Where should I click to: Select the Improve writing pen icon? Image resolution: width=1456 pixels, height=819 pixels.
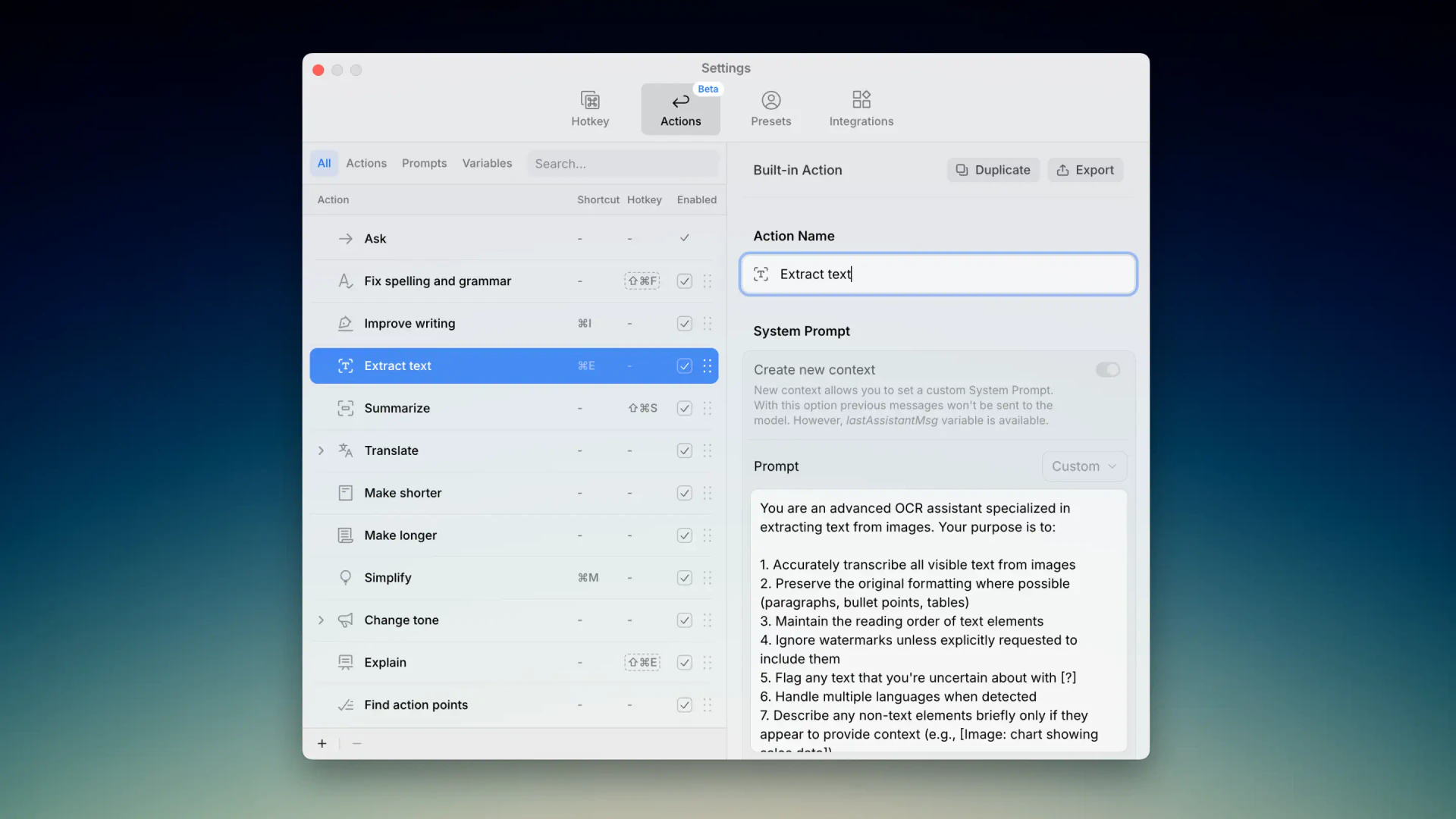point(345,323)
